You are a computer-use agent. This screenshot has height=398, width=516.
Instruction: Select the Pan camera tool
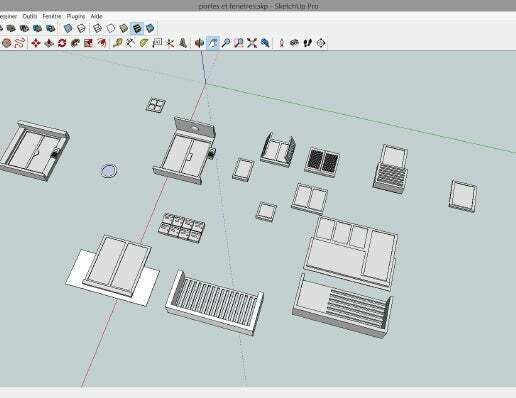[x=213, y=43]
